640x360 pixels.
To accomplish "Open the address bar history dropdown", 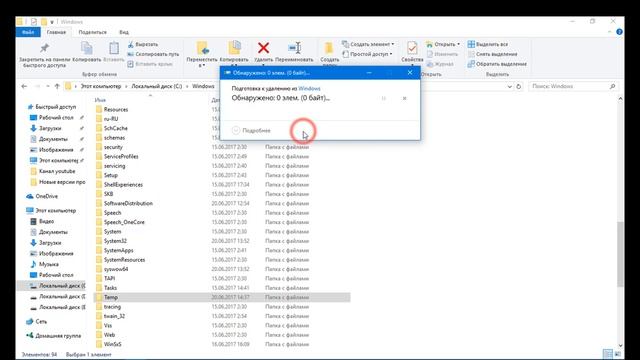I will pos(509,87).
